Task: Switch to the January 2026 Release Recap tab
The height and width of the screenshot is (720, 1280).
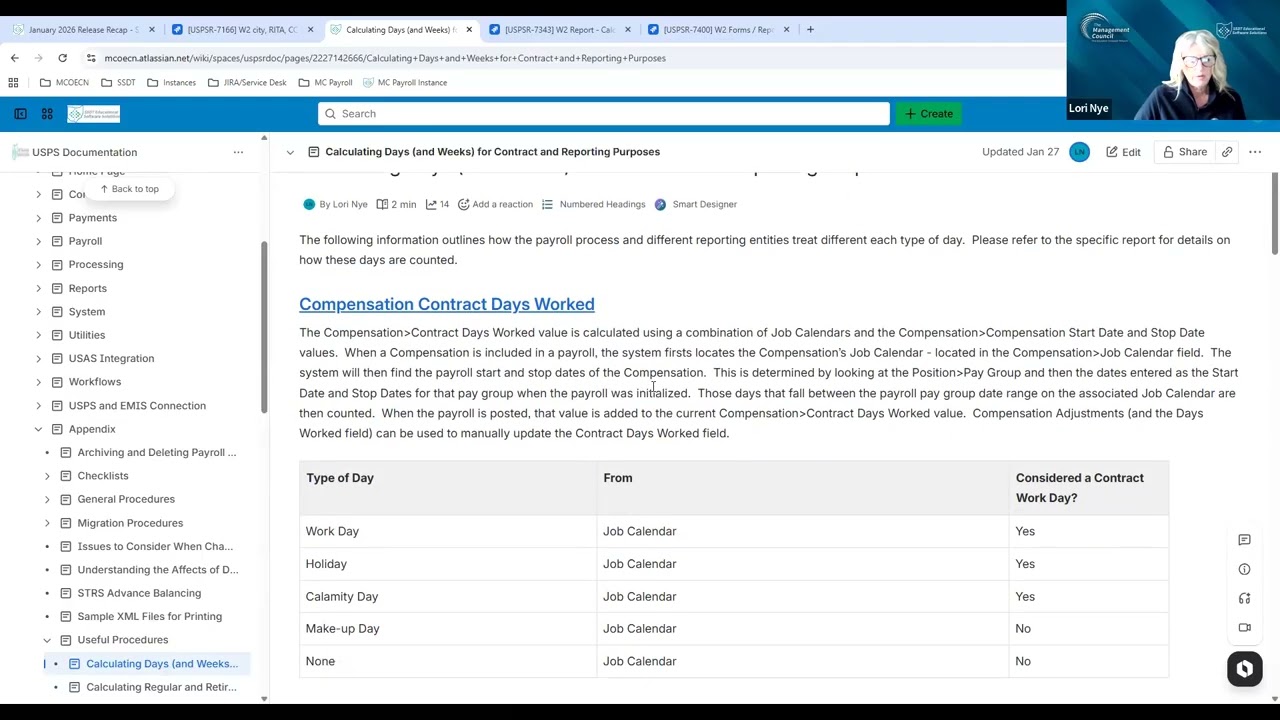Action: tap(83, 30)
